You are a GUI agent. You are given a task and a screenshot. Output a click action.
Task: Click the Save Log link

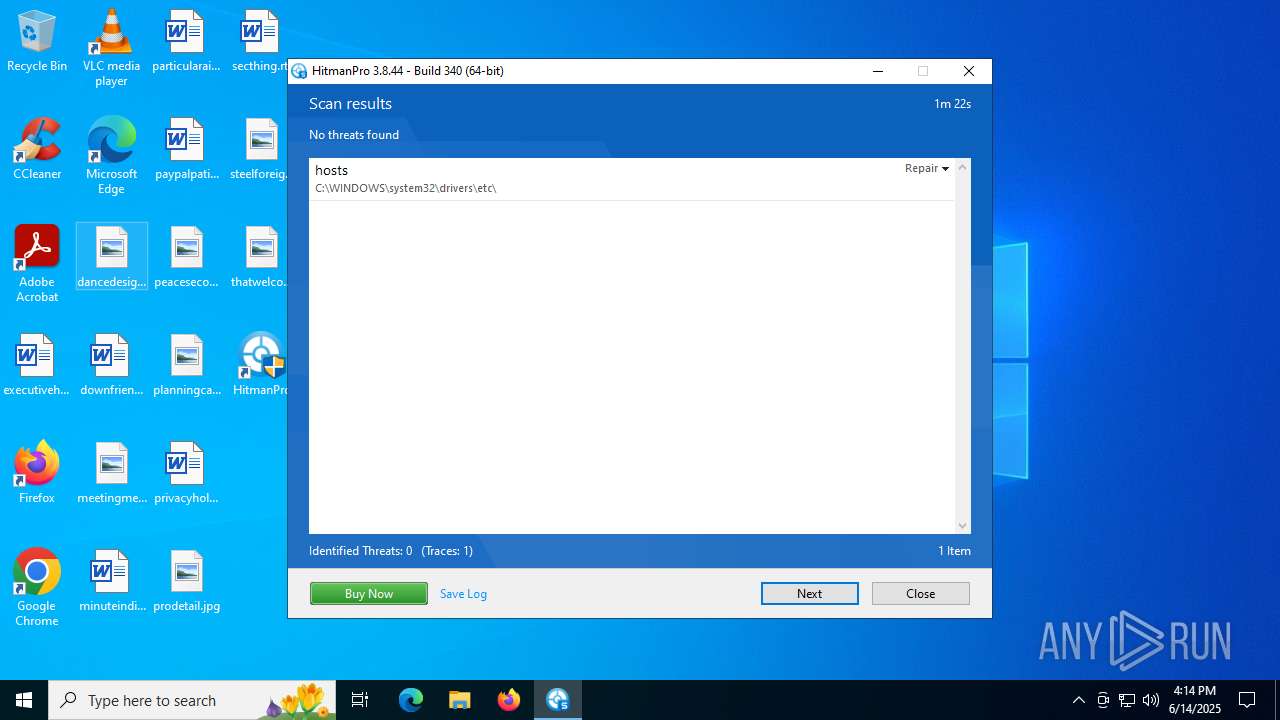coord(463,594)
